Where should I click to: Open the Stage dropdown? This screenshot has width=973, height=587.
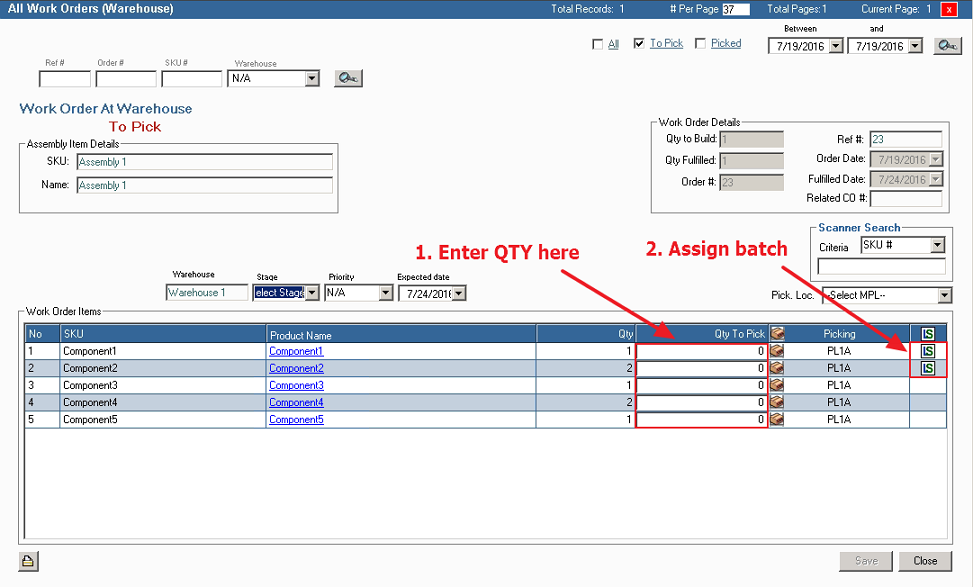(x=311, y=293)
